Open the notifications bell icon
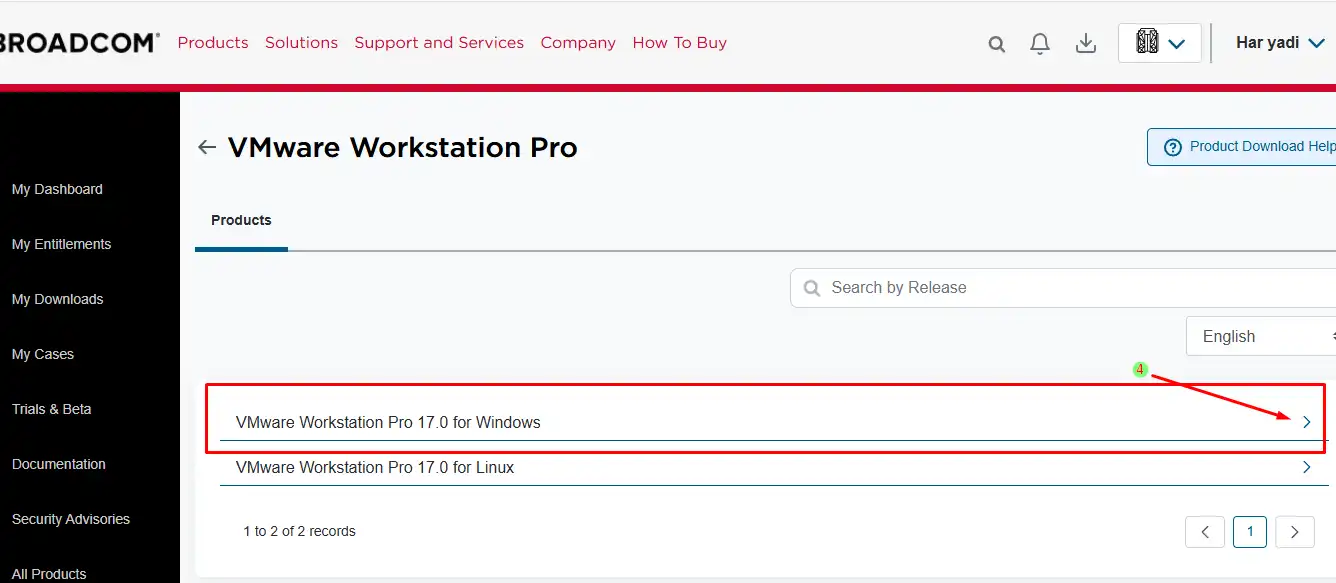This screenshot has height=583, width=1336. pyautogui.click(x=1040, y=44)
